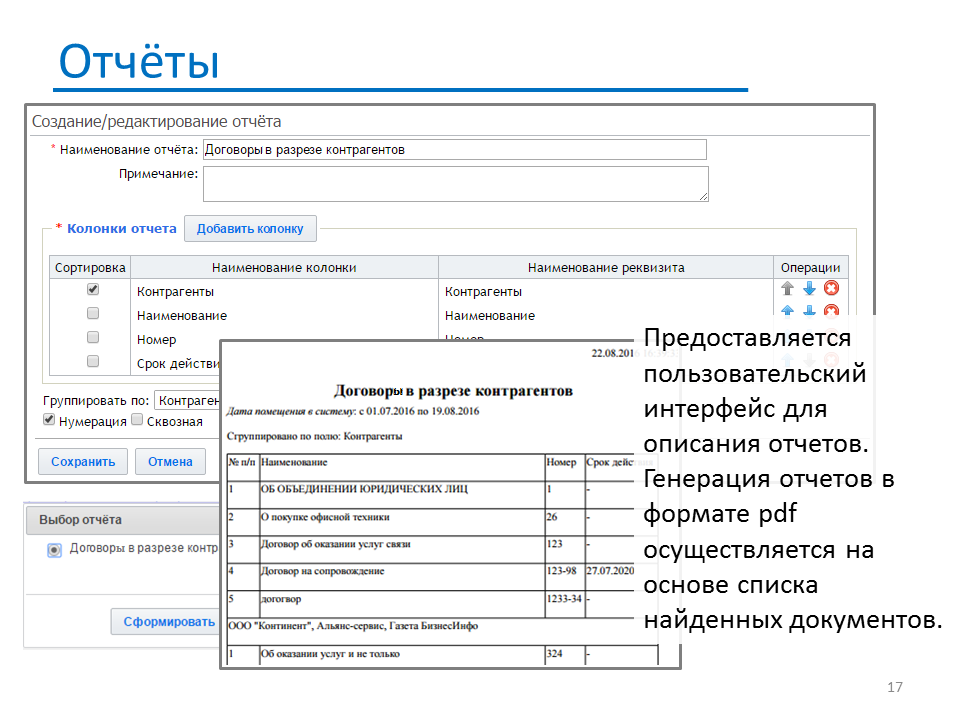The height and width of the screenshot is (720, 960).
Task: Select the Договоры в разрезе контр report radio
Action: (x=54, y=550)
